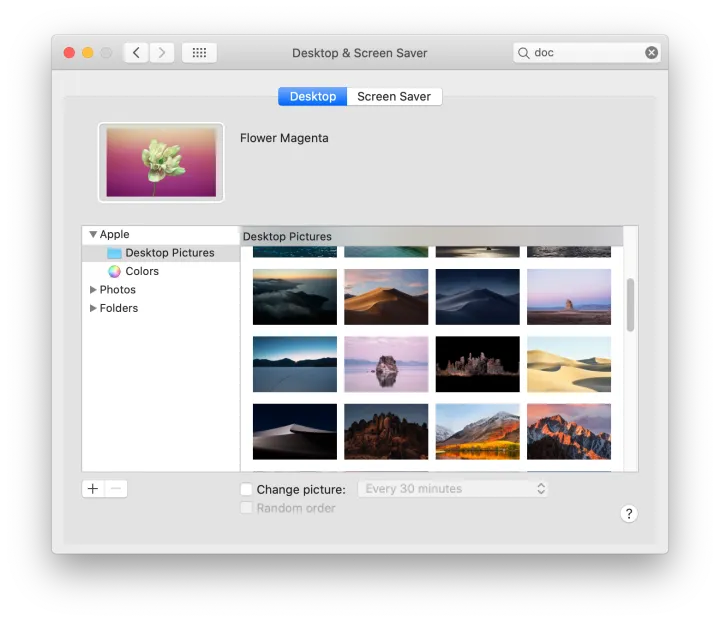Expand the Folders section

coord(93,308)
